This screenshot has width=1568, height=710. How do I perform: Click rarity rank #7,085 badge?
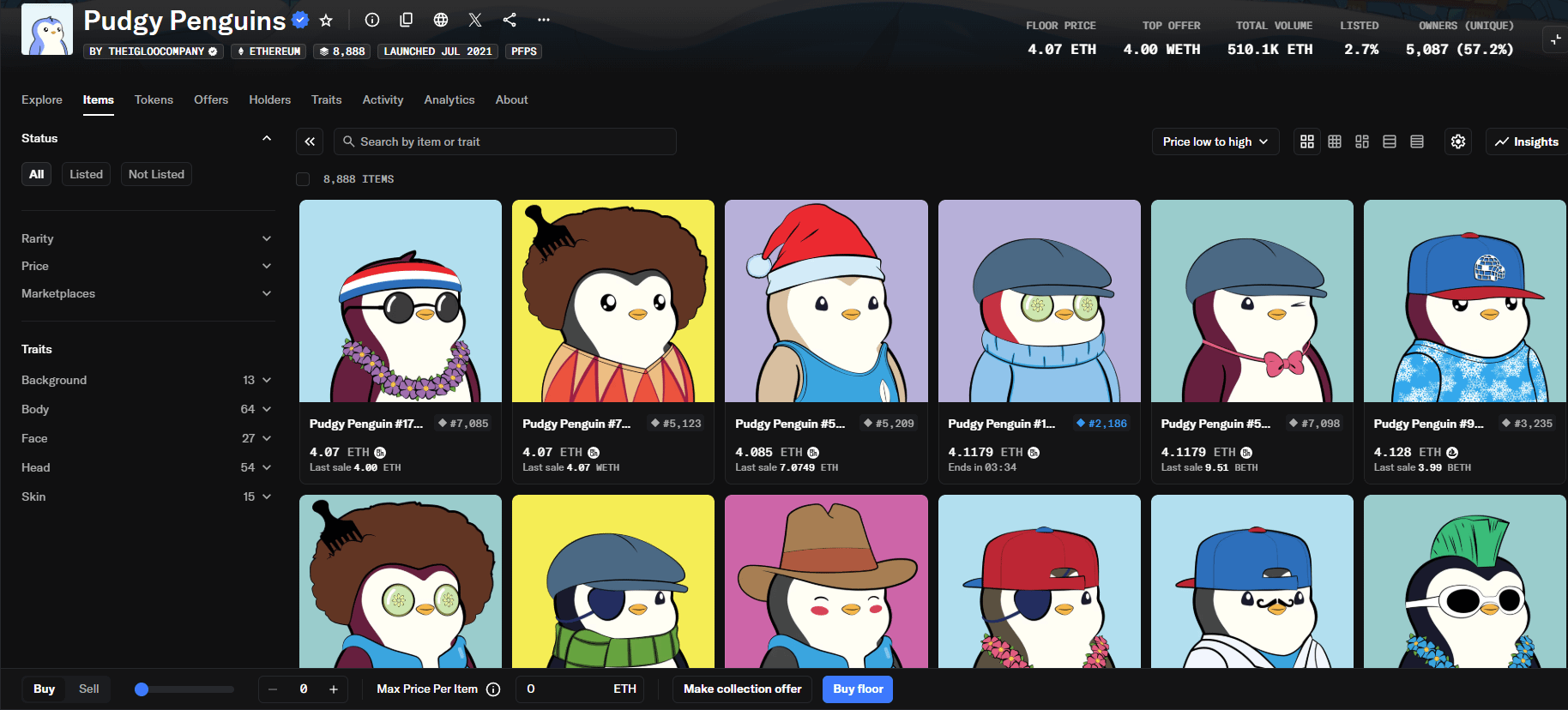pos(463,424)
